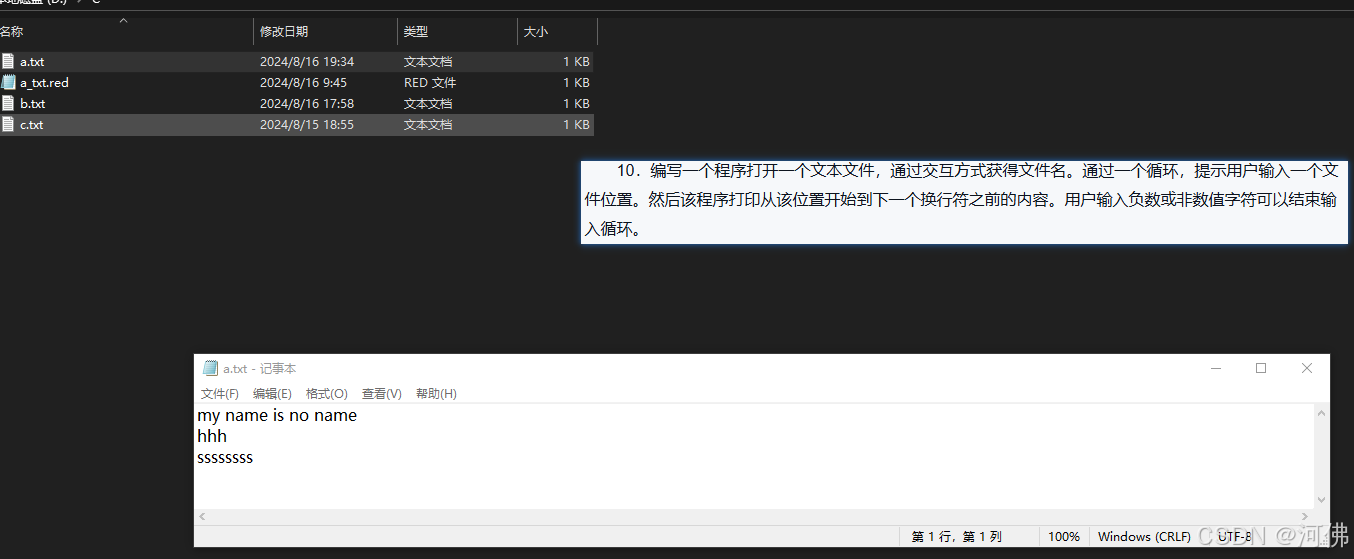Image resolution: width=1354 pixels, height=559 pixels.
Task: Click the a.txt - 记事本 window title
Action: coord(259,369)
